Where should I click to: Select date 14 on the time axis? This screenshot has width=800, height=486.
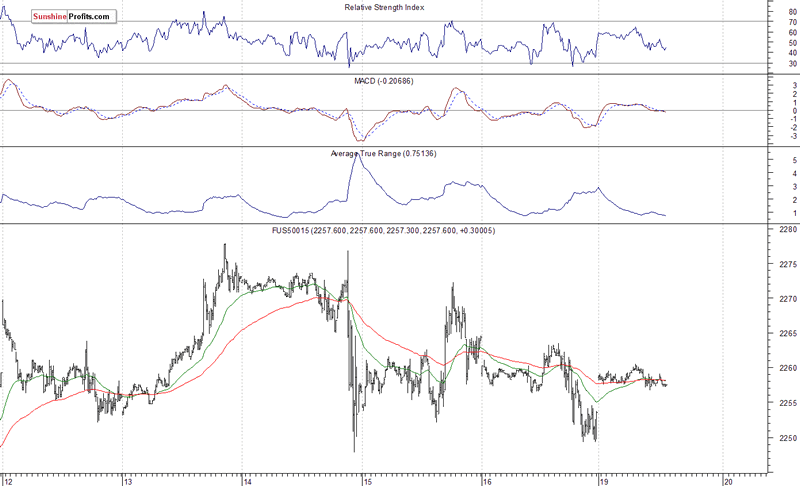[x=246, y=478]
